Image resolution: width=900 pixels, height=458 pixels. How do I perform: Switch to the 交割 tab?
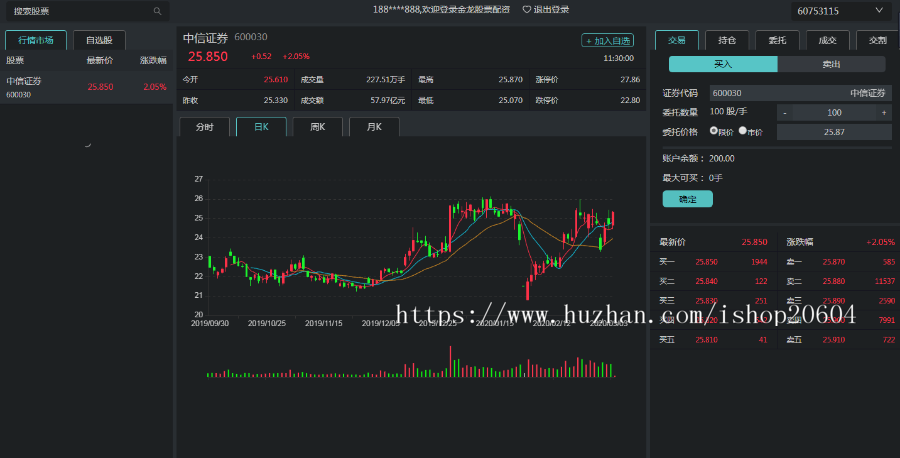click(878, 40)
